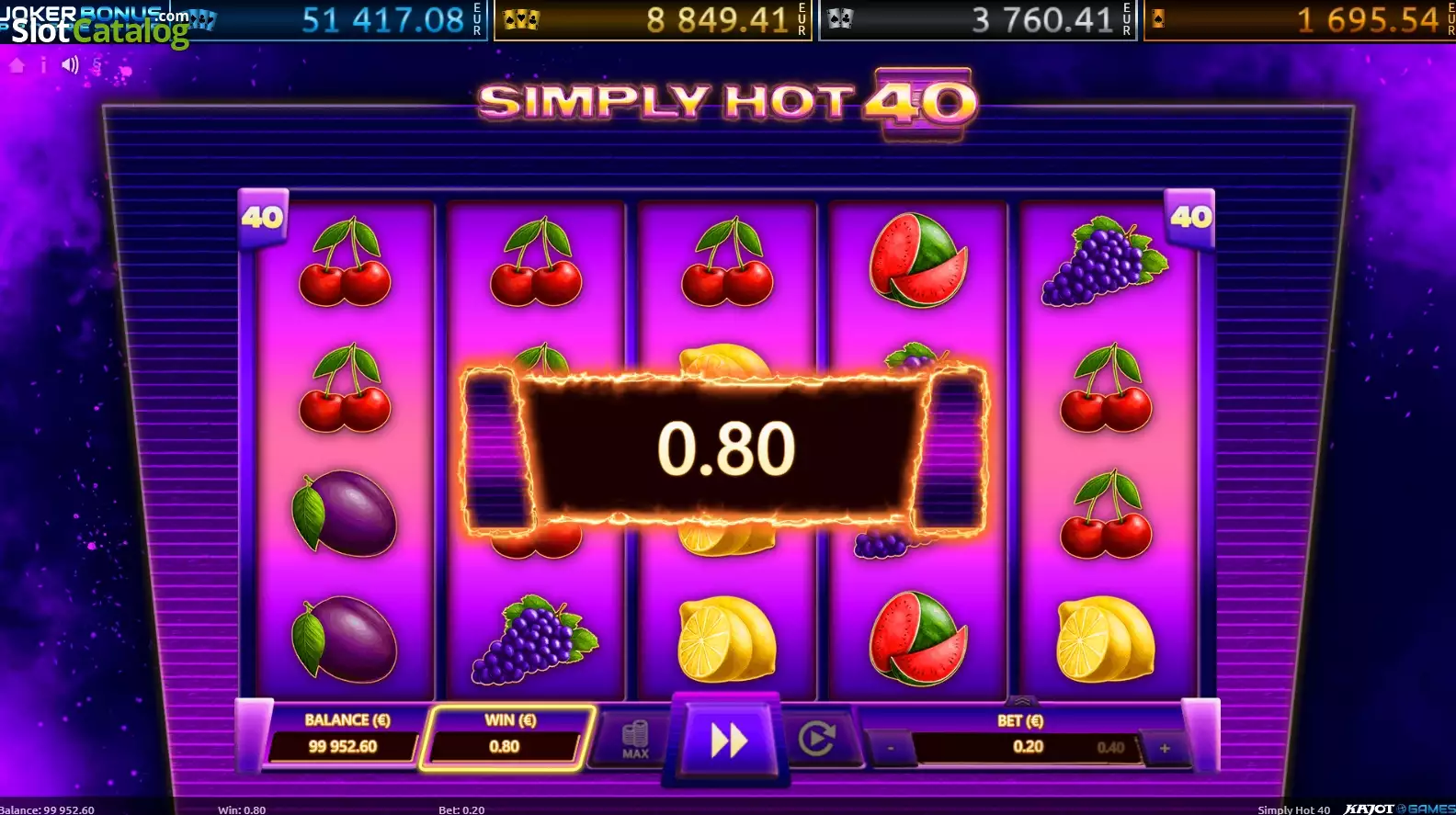Select the 1 695.54 EUR jackpot panel
Viewport: 1456px width, 815px height.
click(1300, 19)
